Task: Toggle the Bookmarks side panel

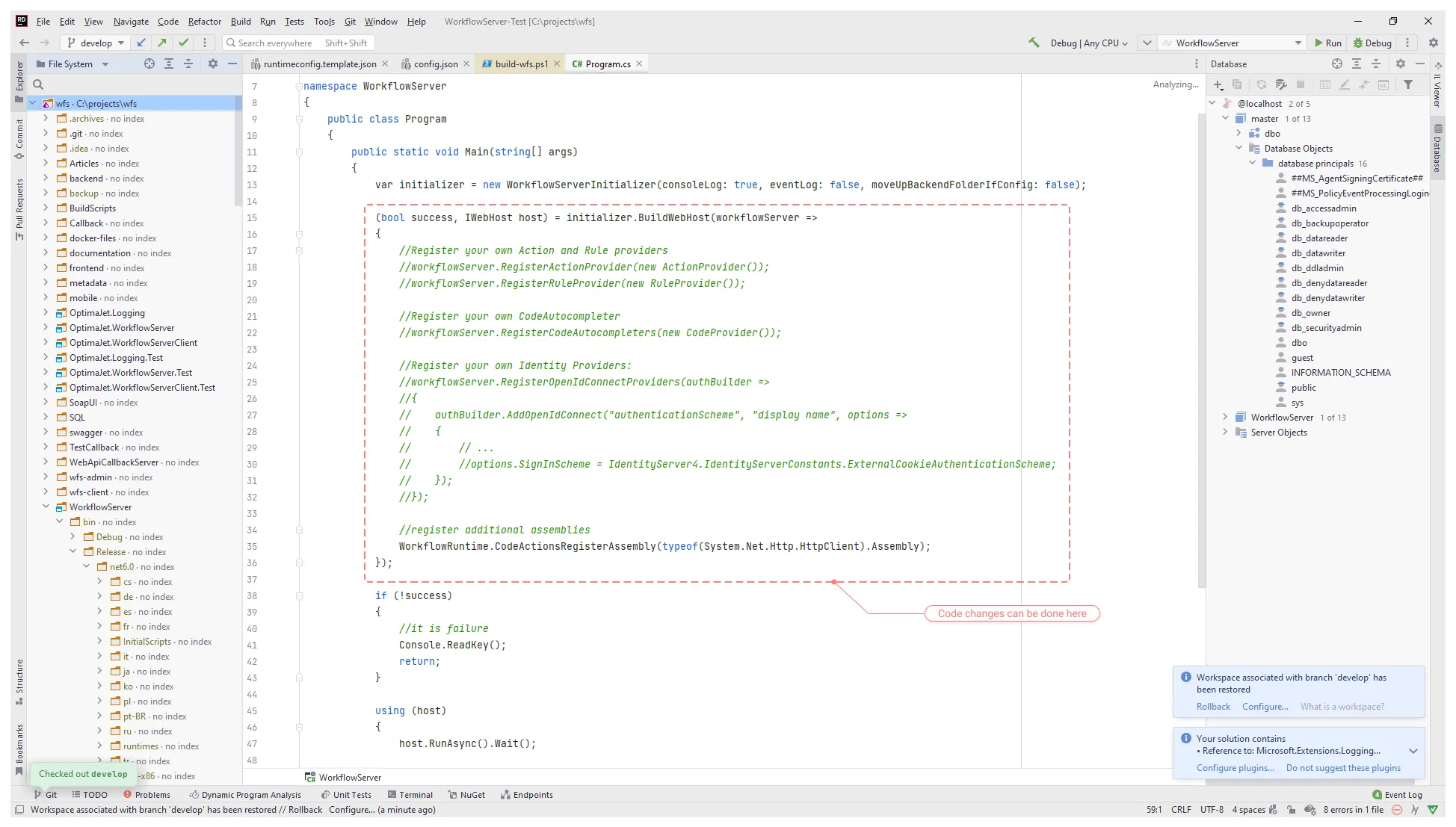Action: pos(19,748)
